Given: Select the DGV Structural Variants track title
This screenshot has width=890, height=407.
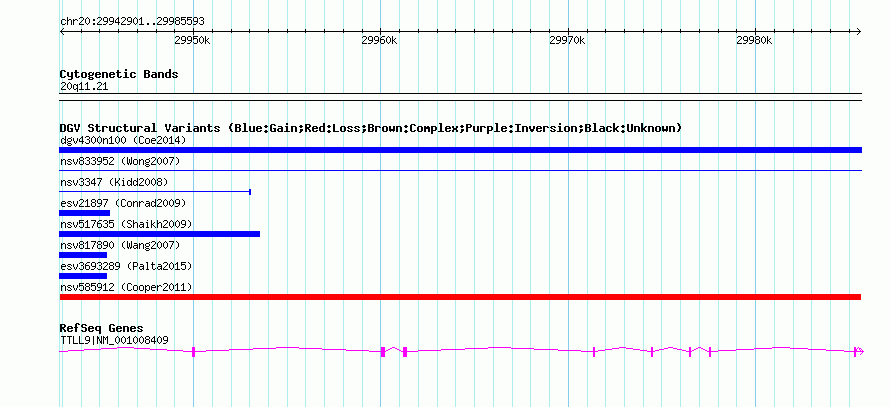Looking at the screenshot, I should [370, 128].
